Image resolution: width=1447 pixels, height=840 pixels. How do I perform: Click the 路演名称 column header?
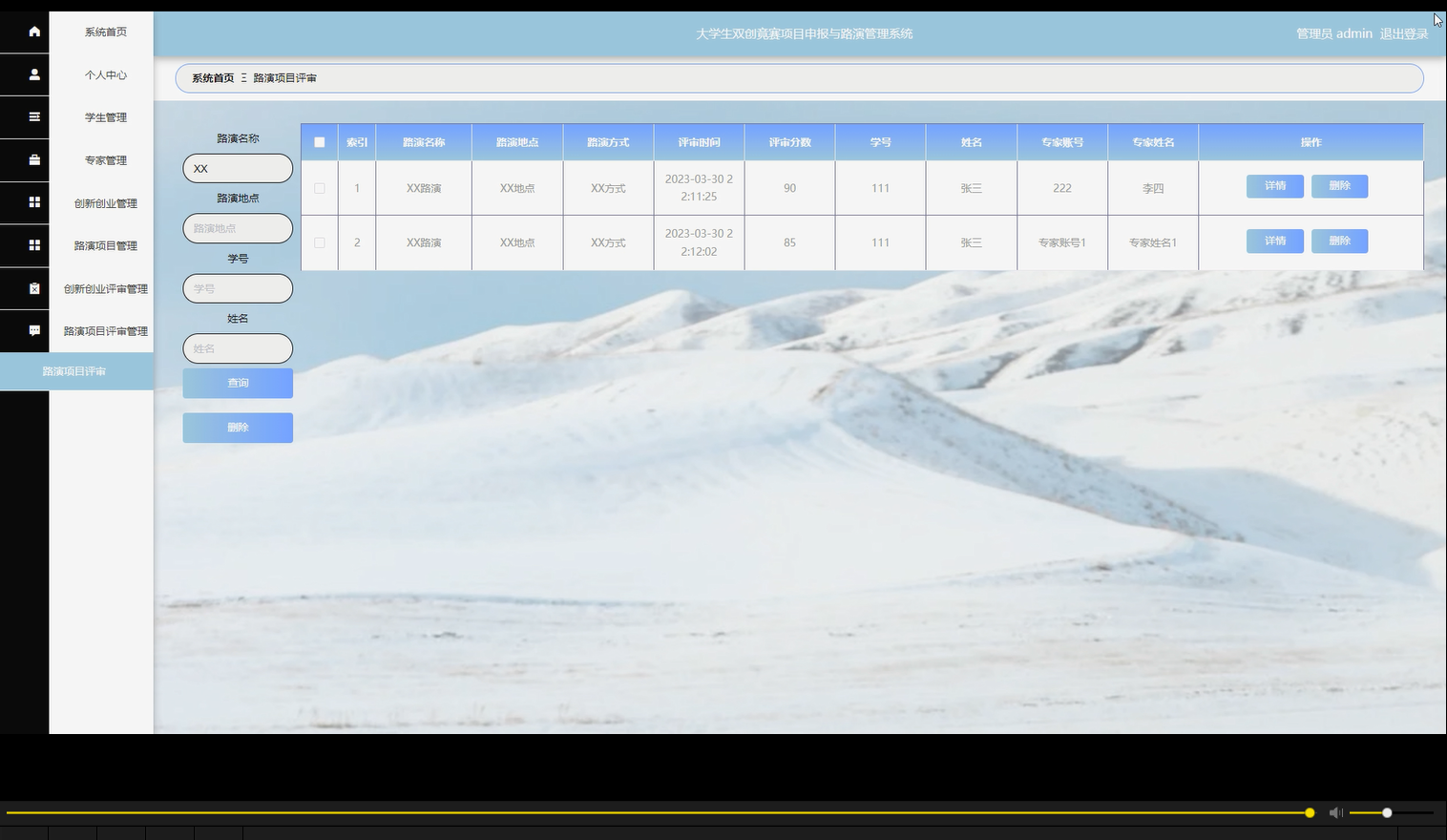[424, 142]
